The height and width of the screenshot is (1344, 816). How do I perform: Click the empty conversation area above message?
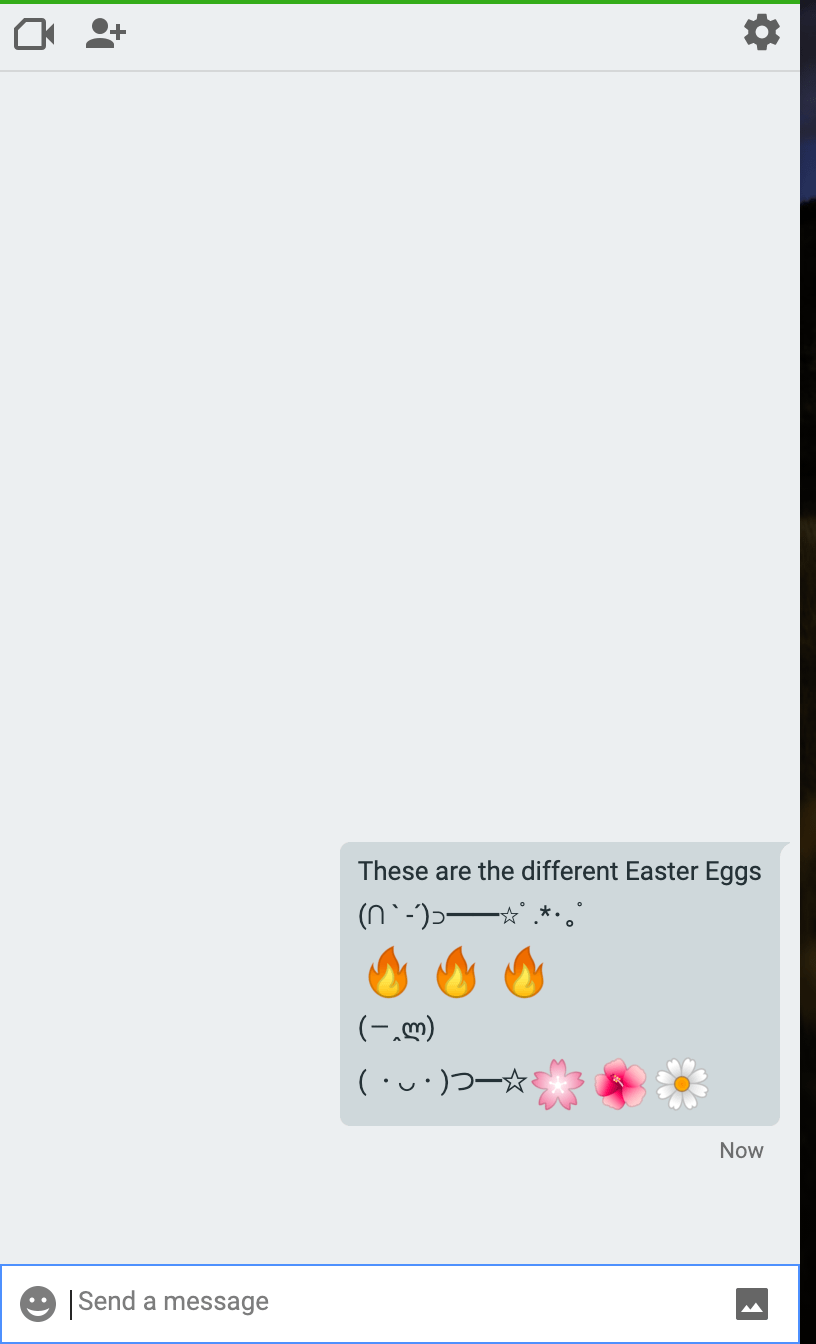coord(400,450)
